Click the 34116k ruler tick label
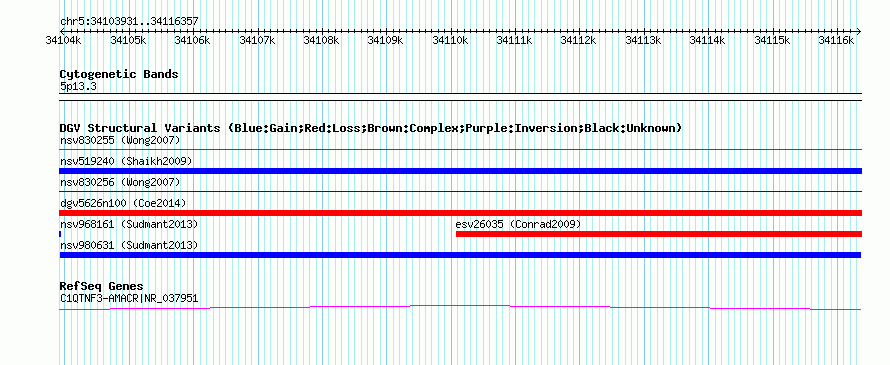Viewport: 890px width, 365px height. 836,40
